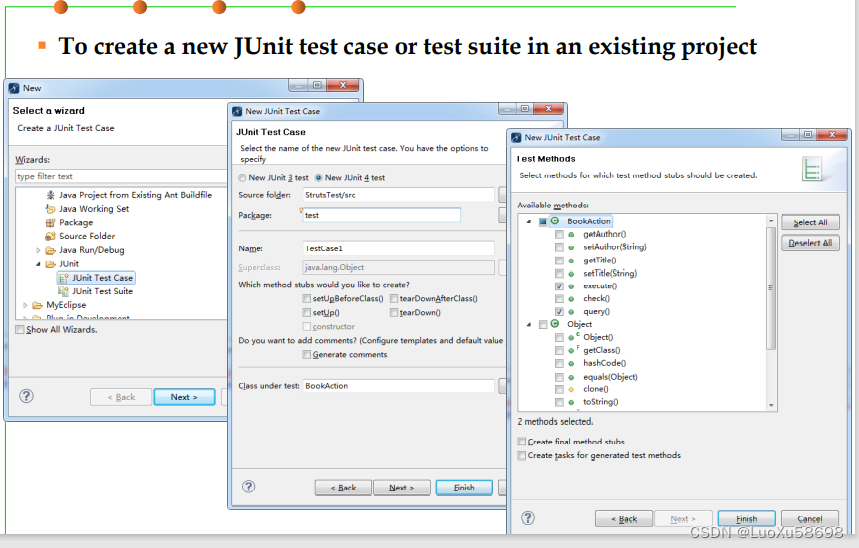This screenshot has height=548, width=859.
Task: Click the Source folder field
Action: [398, 195]
